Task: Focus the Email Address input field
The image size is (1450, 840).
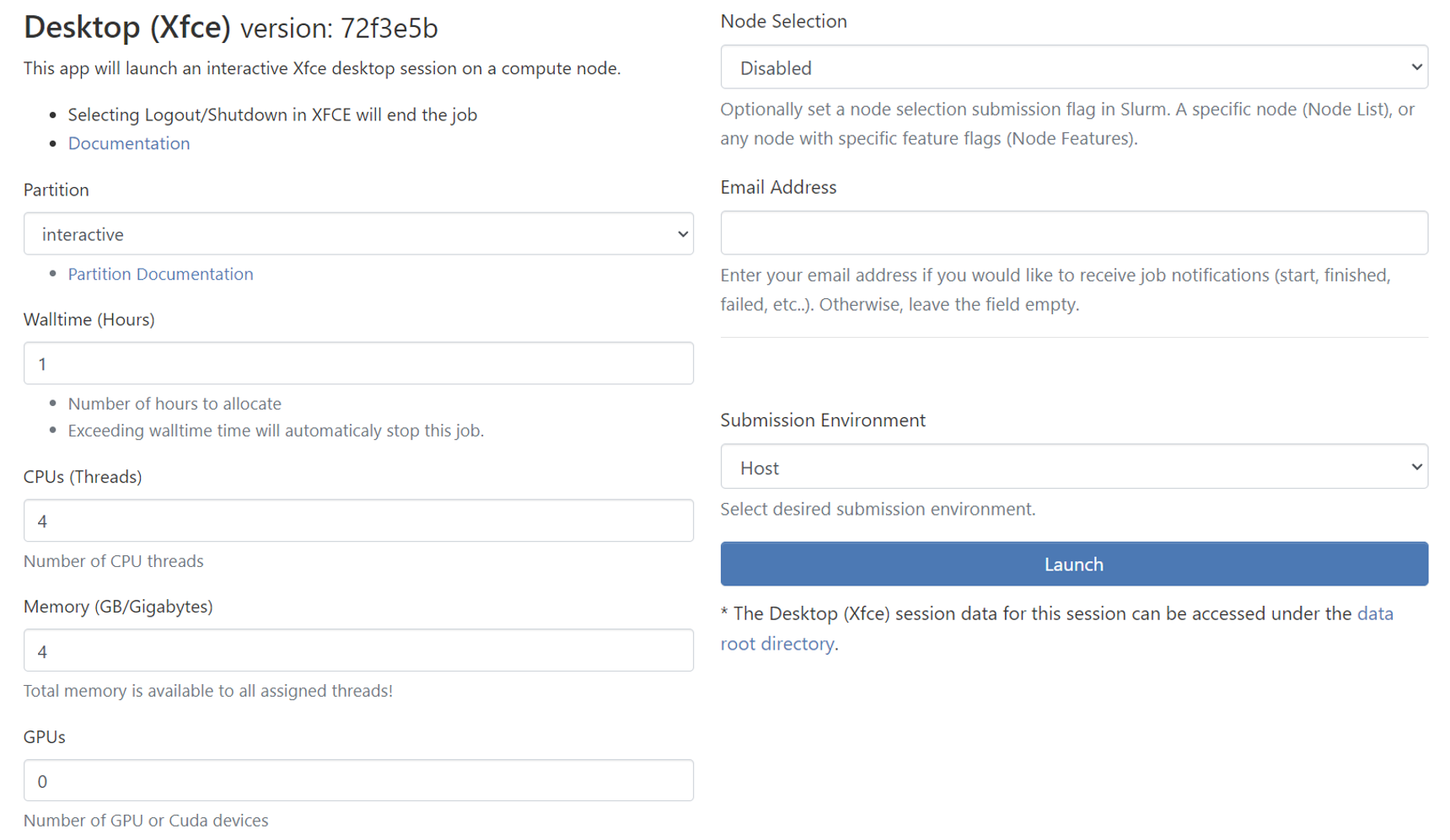Action: [1074, 233]
